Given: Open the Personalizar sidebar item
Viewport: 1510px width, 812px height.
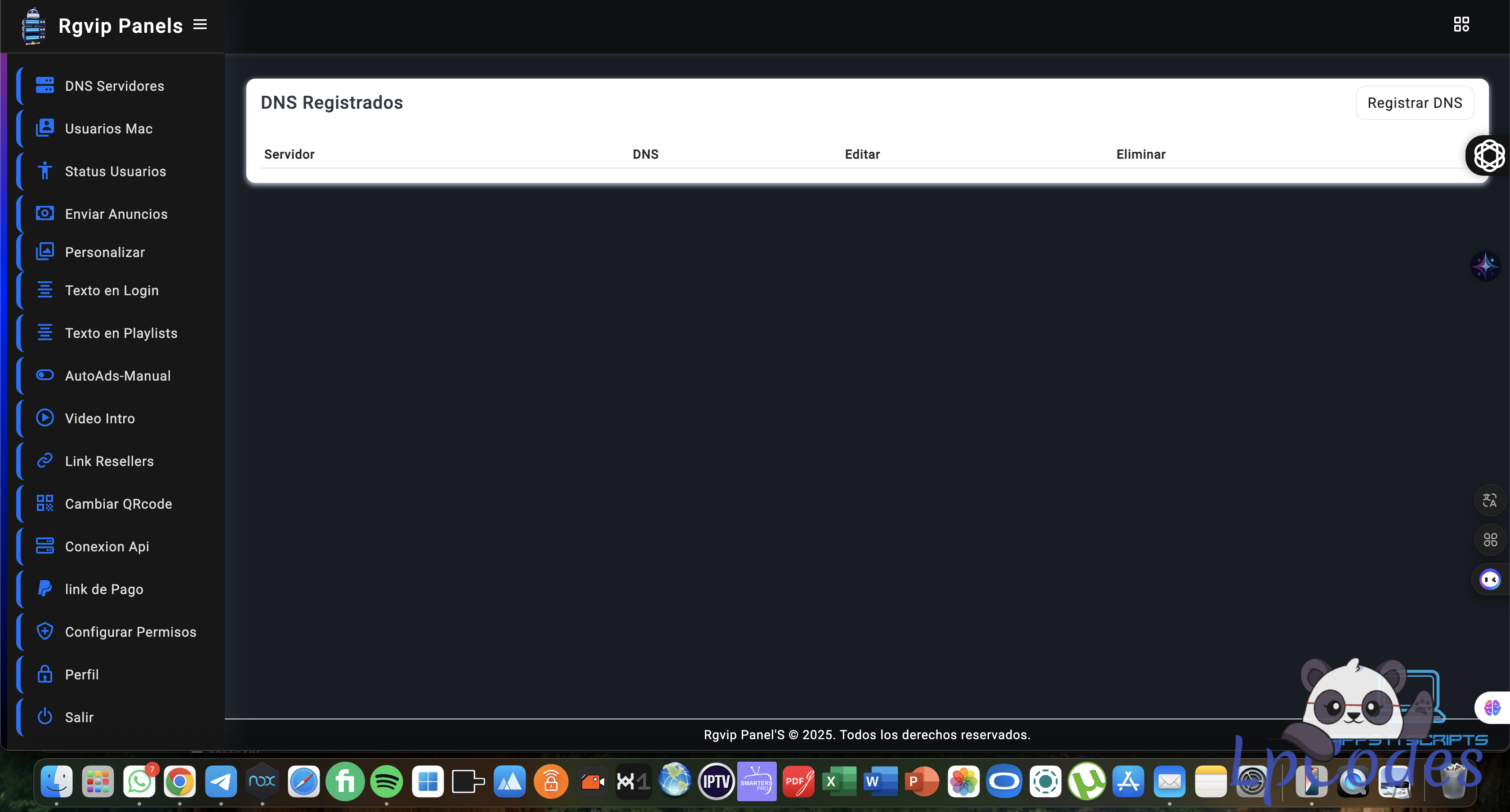Looking at the screenshot, I should coord(104,252).
